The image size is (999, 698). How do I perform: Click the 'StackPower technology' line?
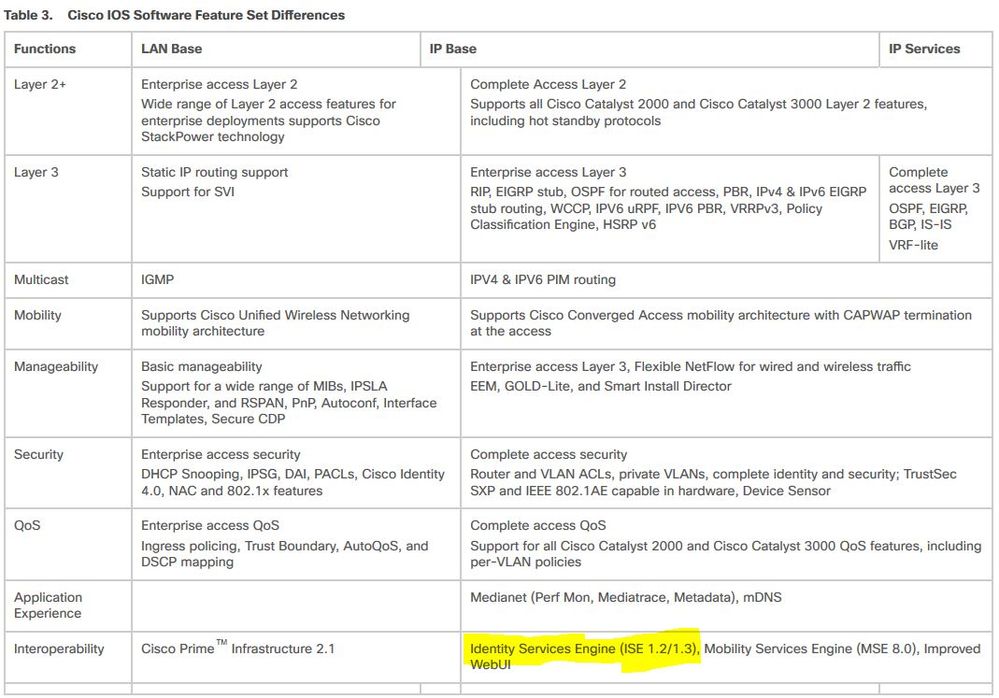(x=213, y=136)
